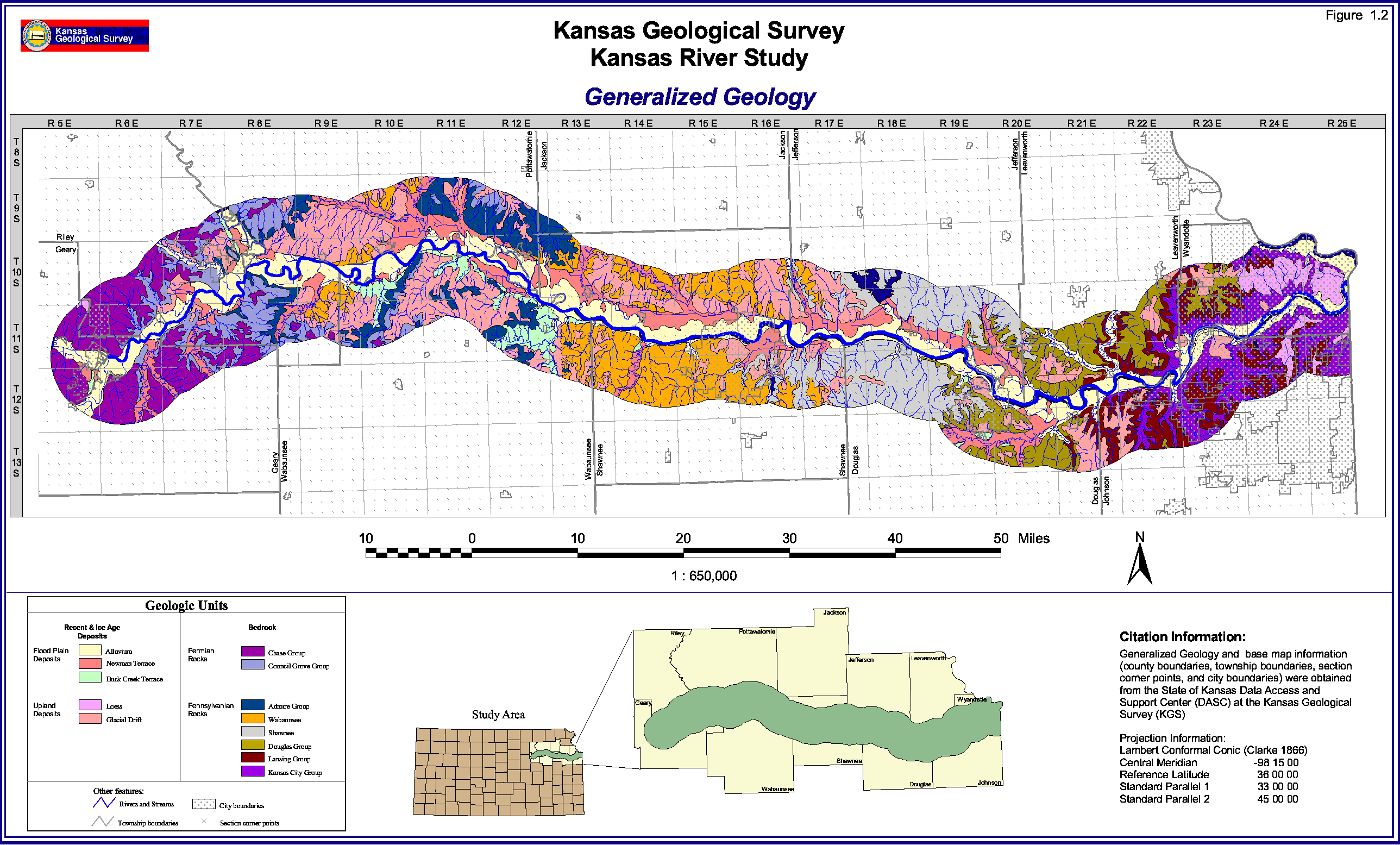
Task: Click 'Leavenworth' label on county inset map
Action: 928,658
